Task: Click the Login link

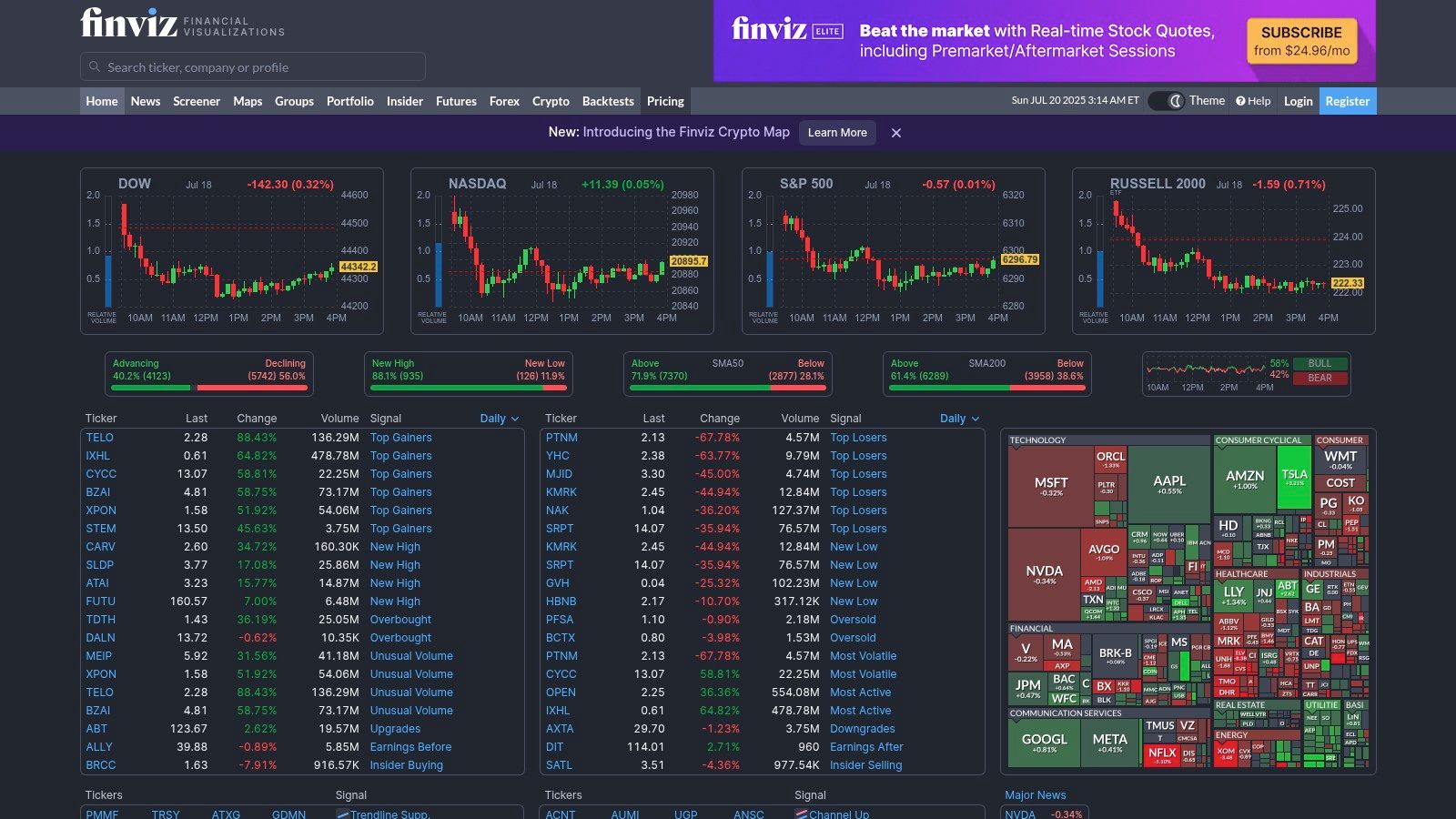Action: (1298, 101)
